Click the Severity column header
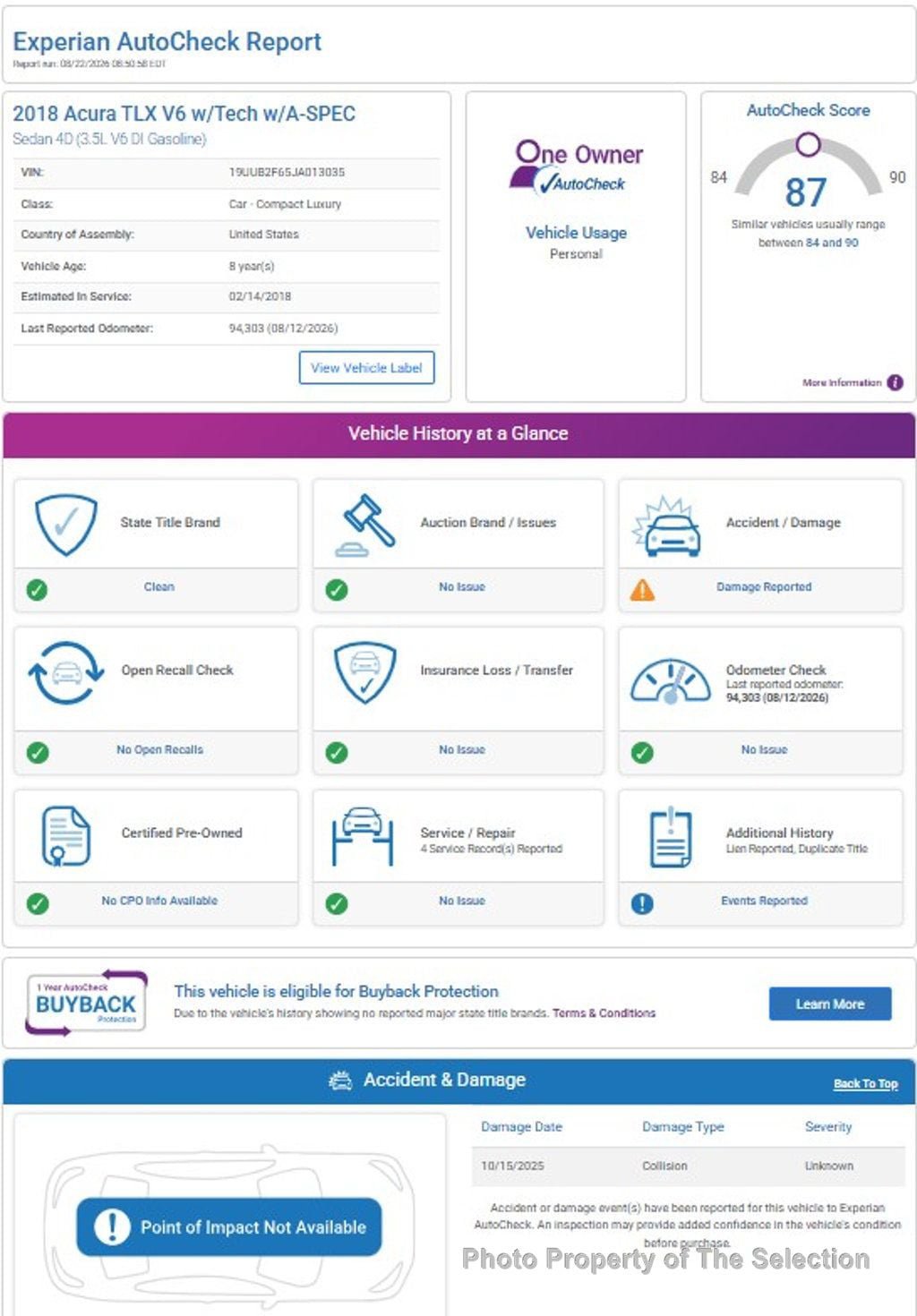This screenshot has height=1316, width=917. [x=828, y=1127]
